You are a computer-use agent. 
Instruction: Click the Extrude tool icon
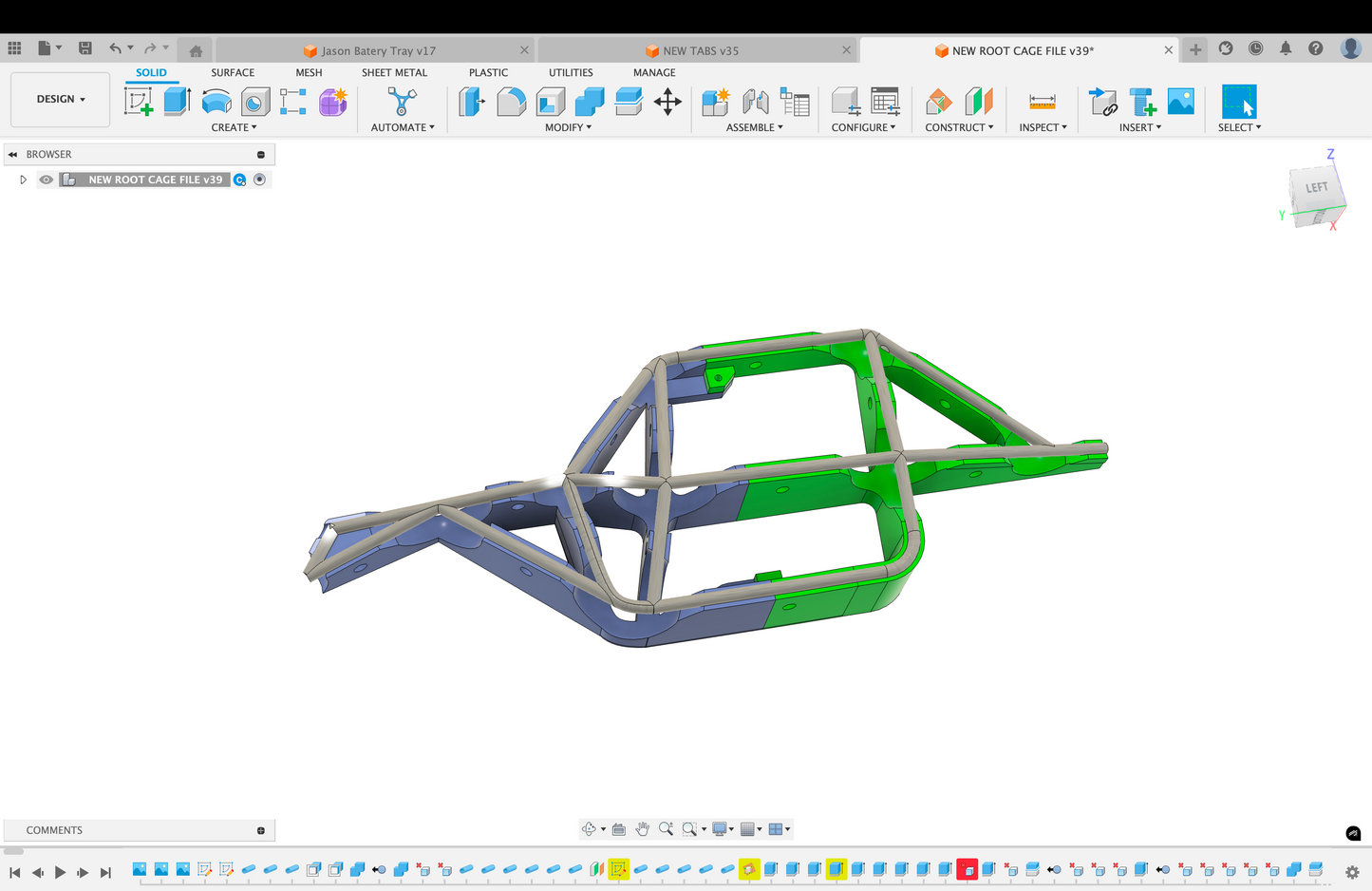click(x=177, y=102)
